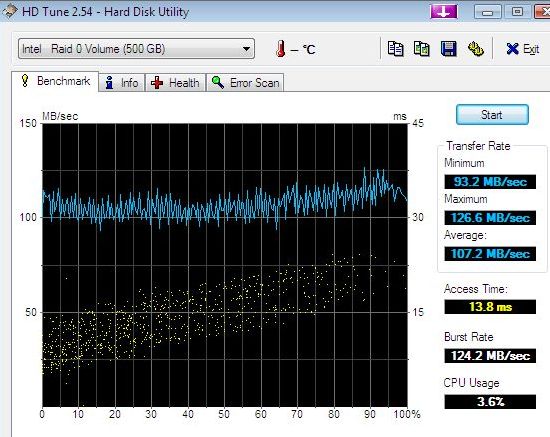Click the purple download arrow button
Viewport: 550px width, 437px height.
[x=444, y=12]
